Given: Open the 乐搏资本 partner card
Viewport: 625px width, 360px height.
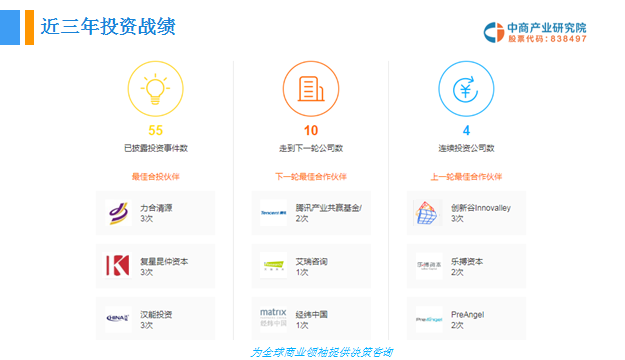Looking at the screenshot, I should pos(466,266).
